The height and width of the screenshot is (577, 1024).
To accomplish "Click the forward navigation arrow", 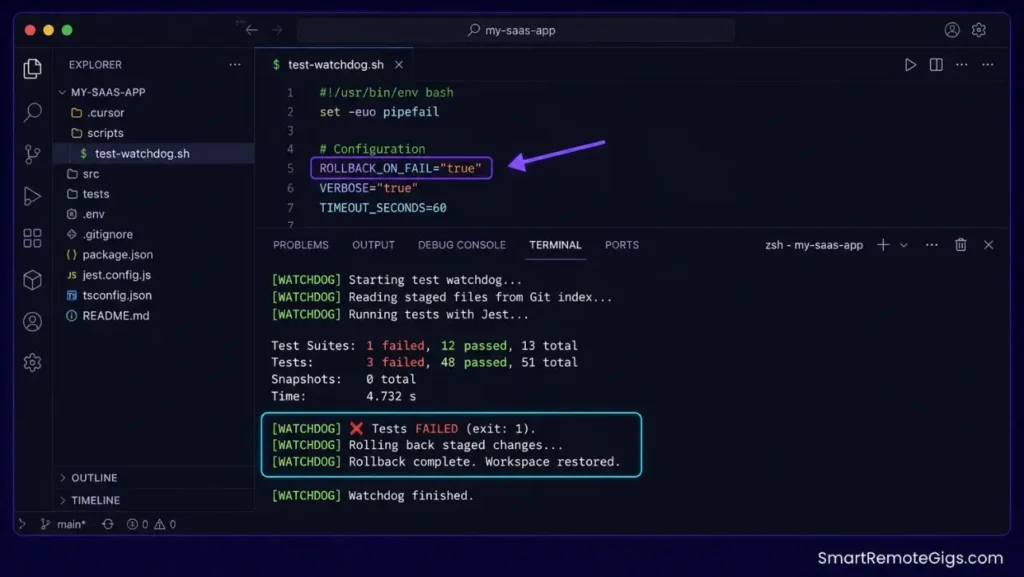I will (x=277, y=30).
